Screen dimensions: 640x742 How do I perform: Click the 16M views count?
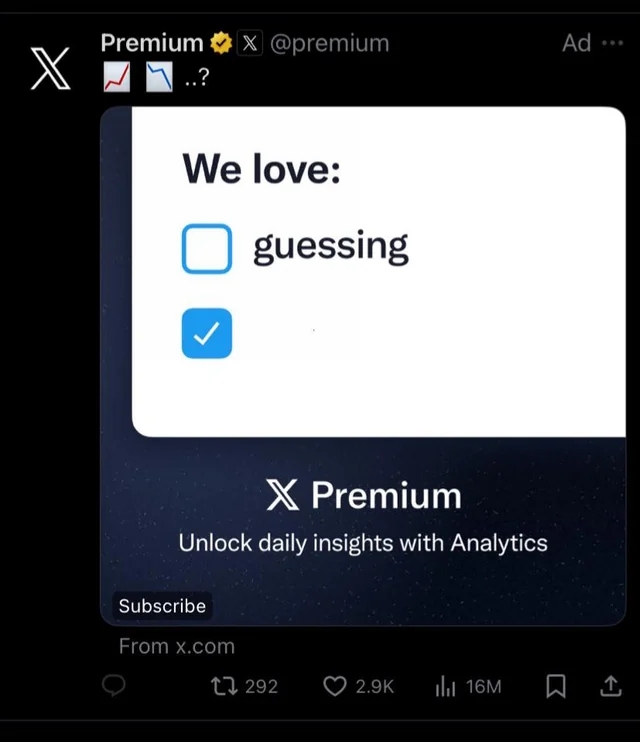(x=483, y=686)
